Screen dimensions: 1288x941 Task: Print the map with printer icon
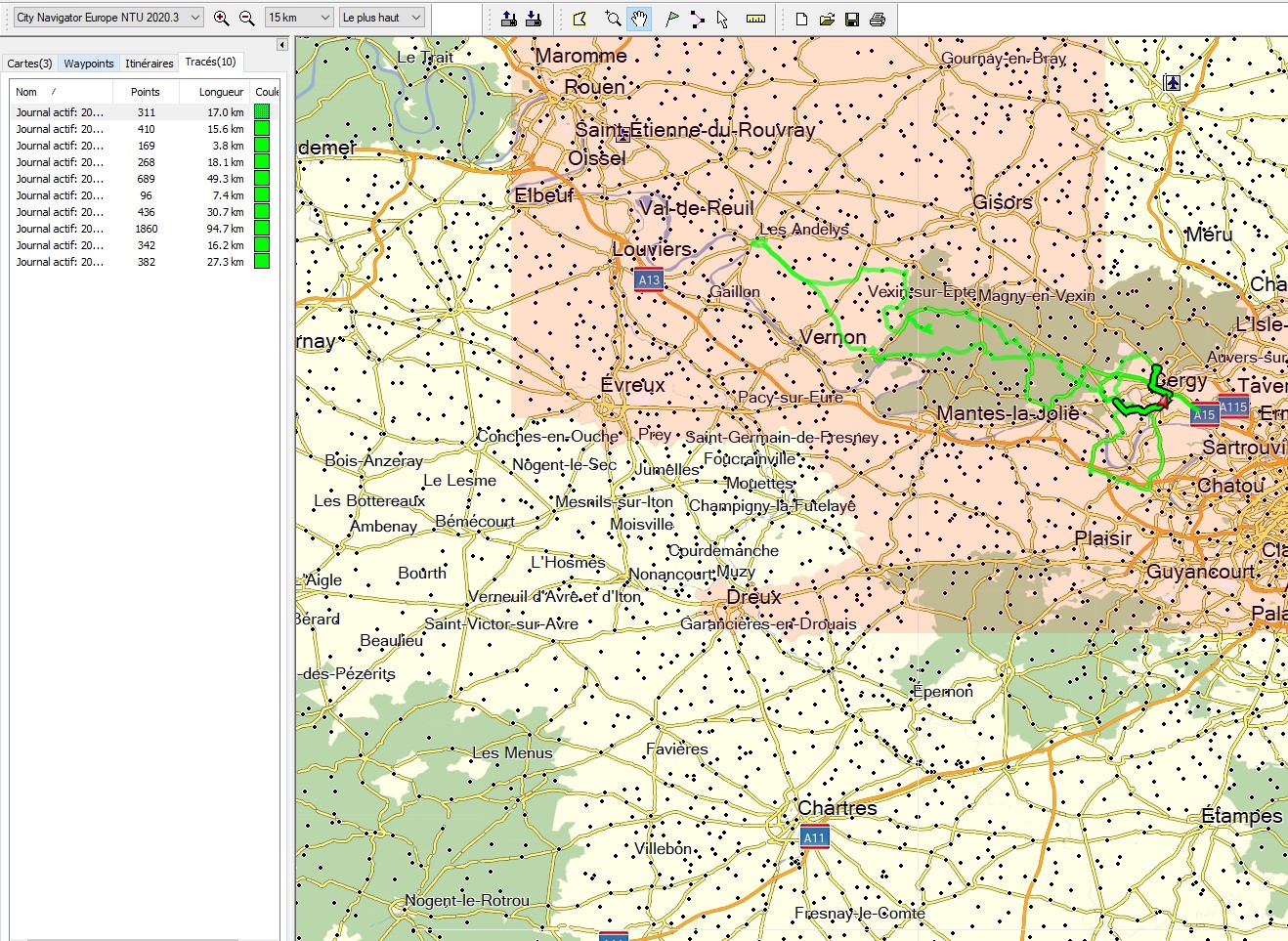878,19
